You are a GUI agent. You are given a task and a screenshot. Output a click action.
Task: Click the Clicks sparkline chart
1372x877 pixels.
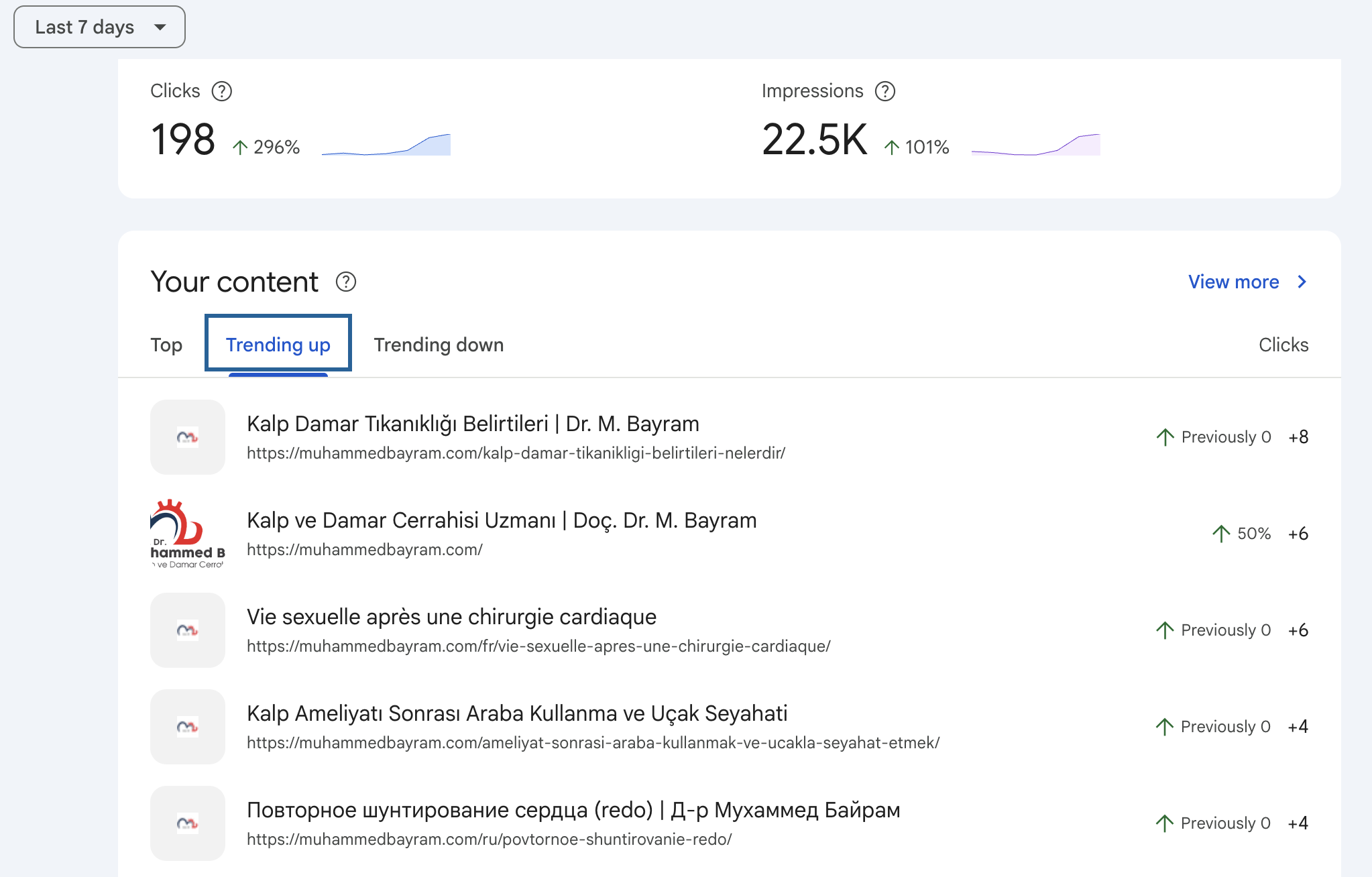tap(386, 145)
